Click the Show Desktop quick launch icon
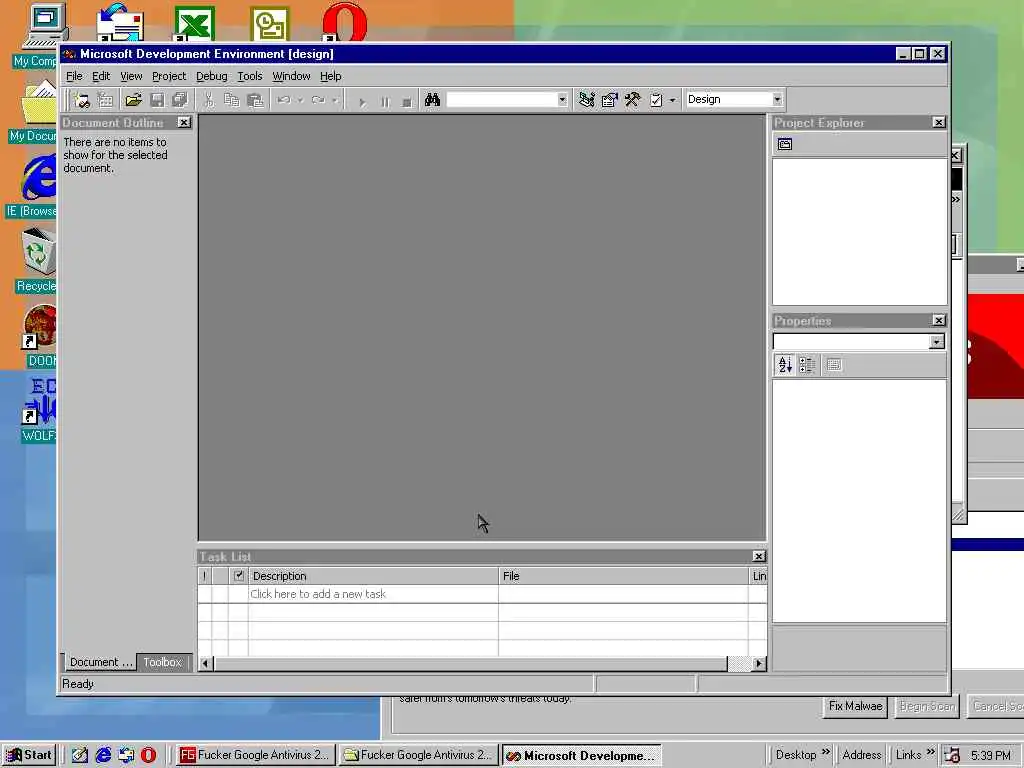 point(80,756)
